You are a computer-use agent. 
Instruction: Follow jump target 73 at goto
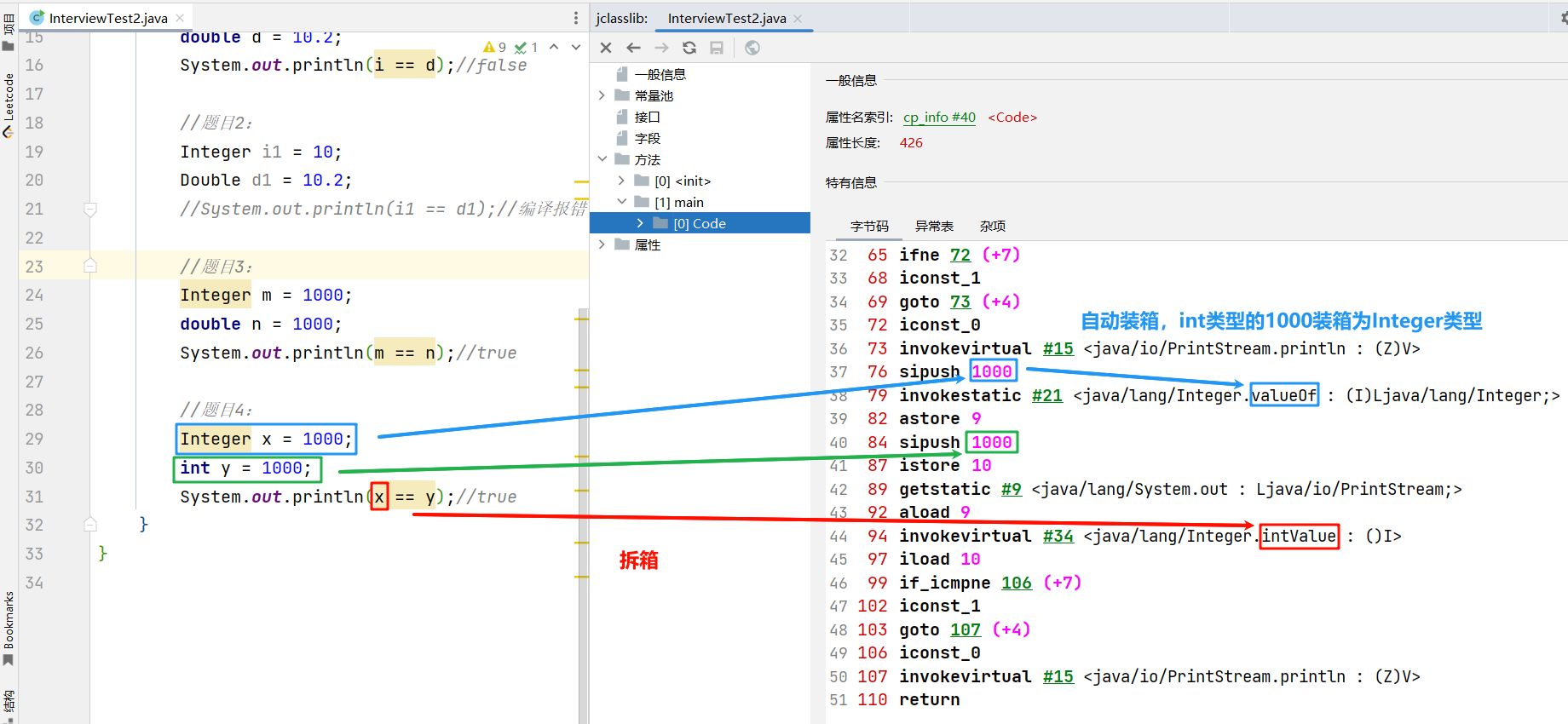pyautogui.click(x=960, y=302)
